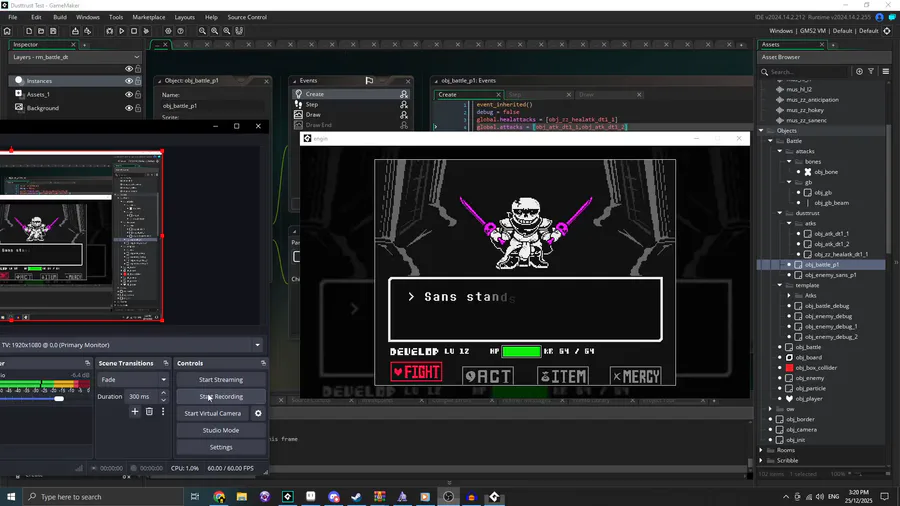Collapse the Objects folder in Asset Browser
The image size is (900, 506).
[x=762, y=130]
